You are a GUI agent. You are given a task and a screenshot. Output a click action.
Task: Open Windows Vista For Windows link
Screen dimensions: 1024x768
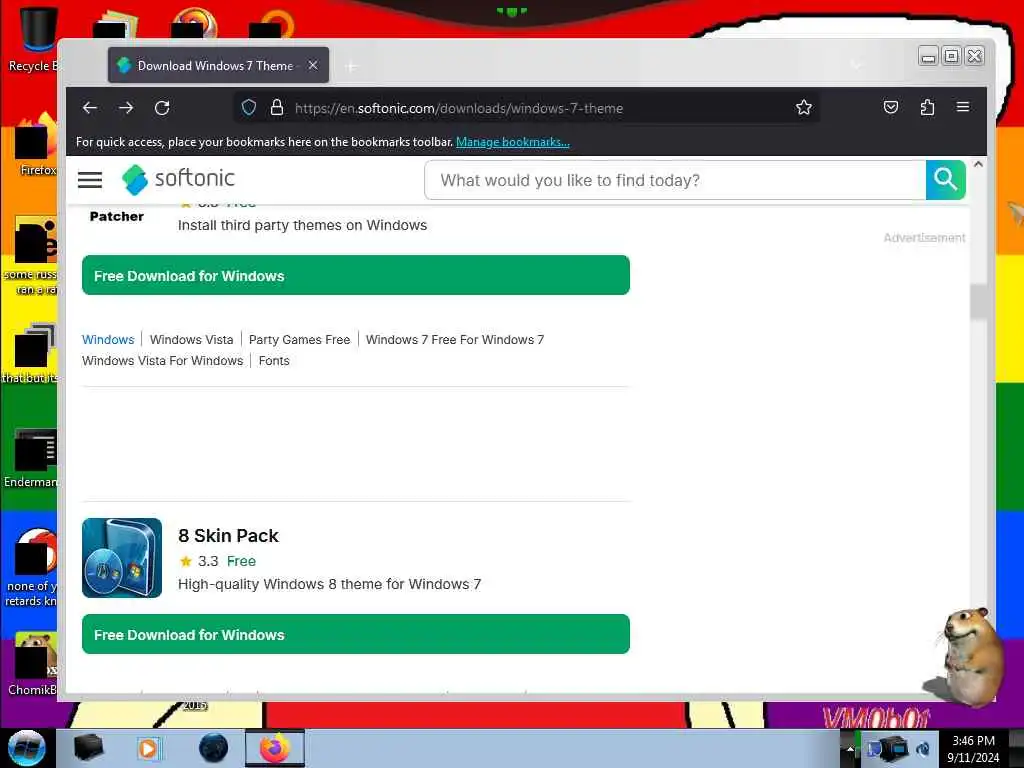163,360
